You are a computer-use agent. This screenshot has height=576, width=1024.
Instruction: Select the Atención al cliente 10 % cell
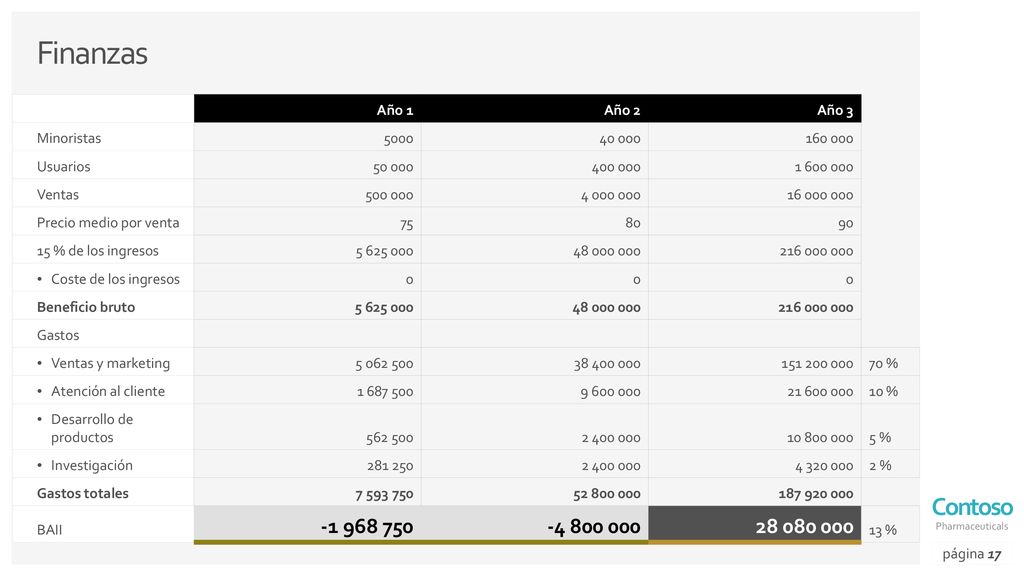(x=883, y=392)
